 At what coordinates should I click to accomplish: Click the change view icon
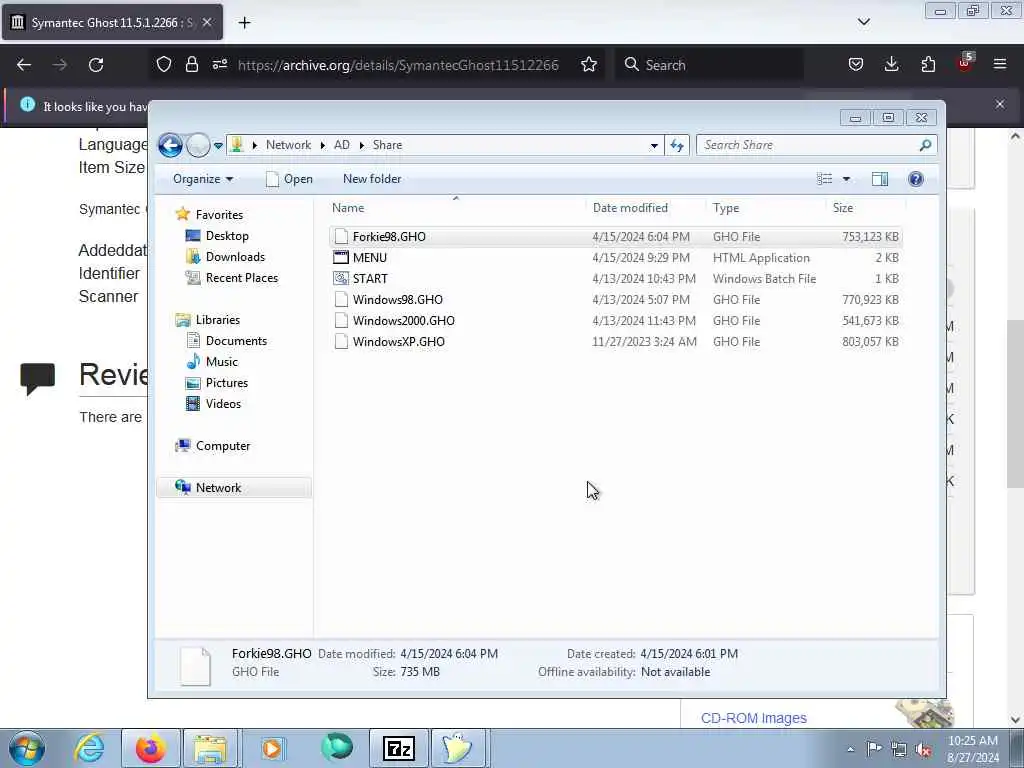[824, 179]
